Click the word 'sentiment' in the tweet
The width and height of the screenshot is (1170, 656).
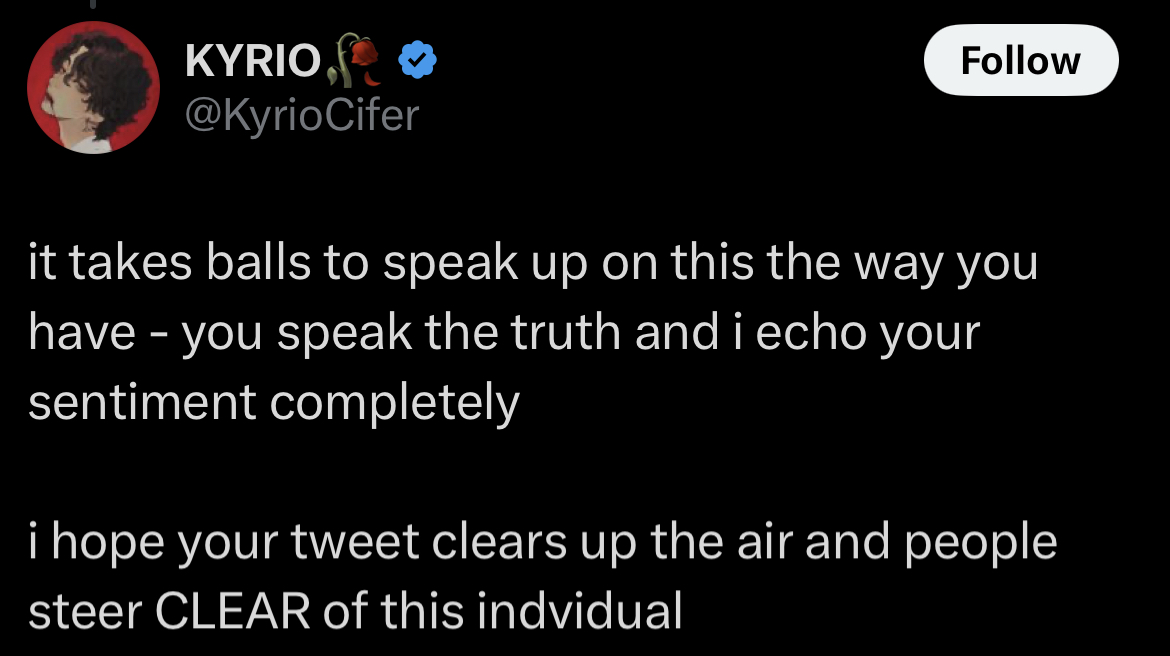[143, 402]
